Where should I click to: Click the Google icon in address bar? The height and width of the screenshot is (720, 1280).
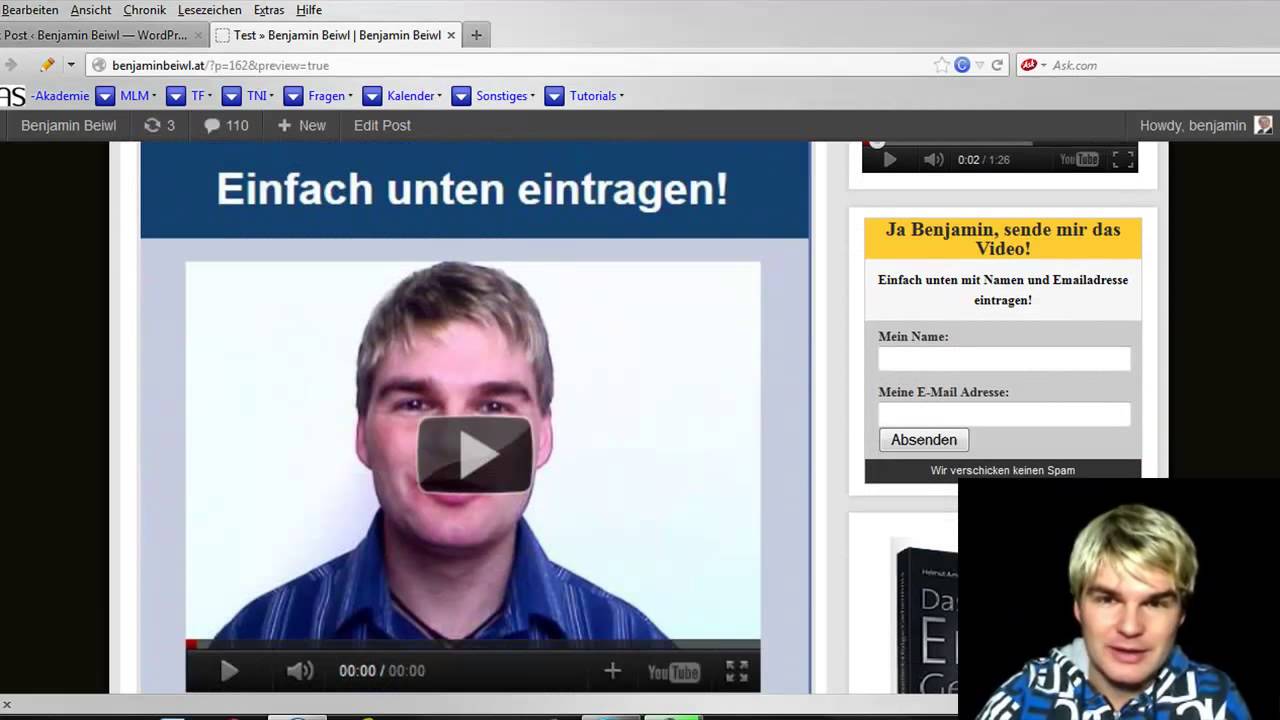[x=962, y=65]
